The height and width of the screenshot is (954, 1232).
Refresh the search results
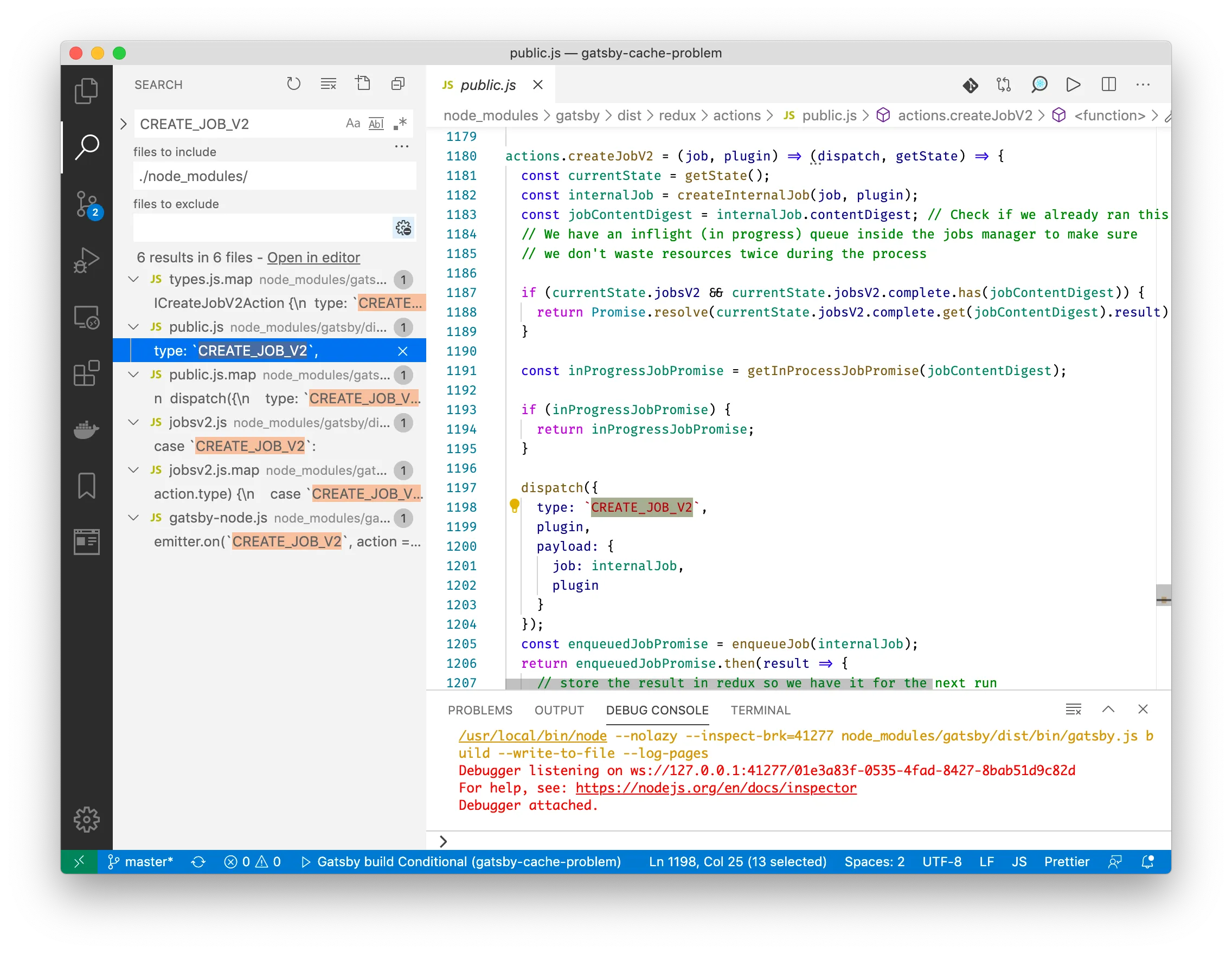293,84
